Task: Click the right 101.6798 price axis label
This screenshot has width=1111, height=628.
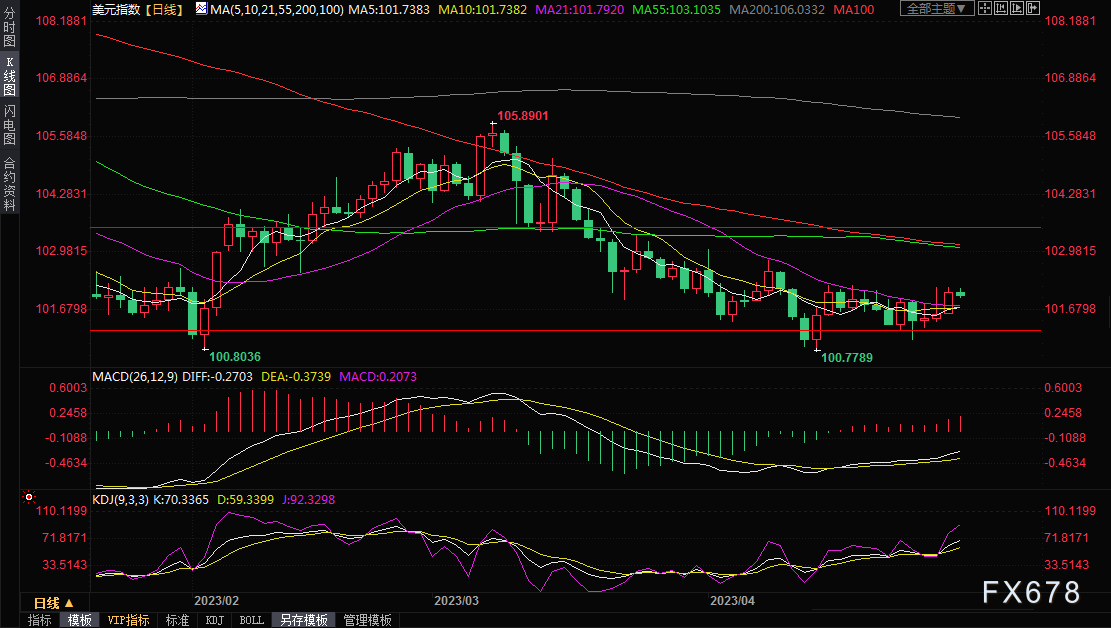Action: (x=1070, y=308)
